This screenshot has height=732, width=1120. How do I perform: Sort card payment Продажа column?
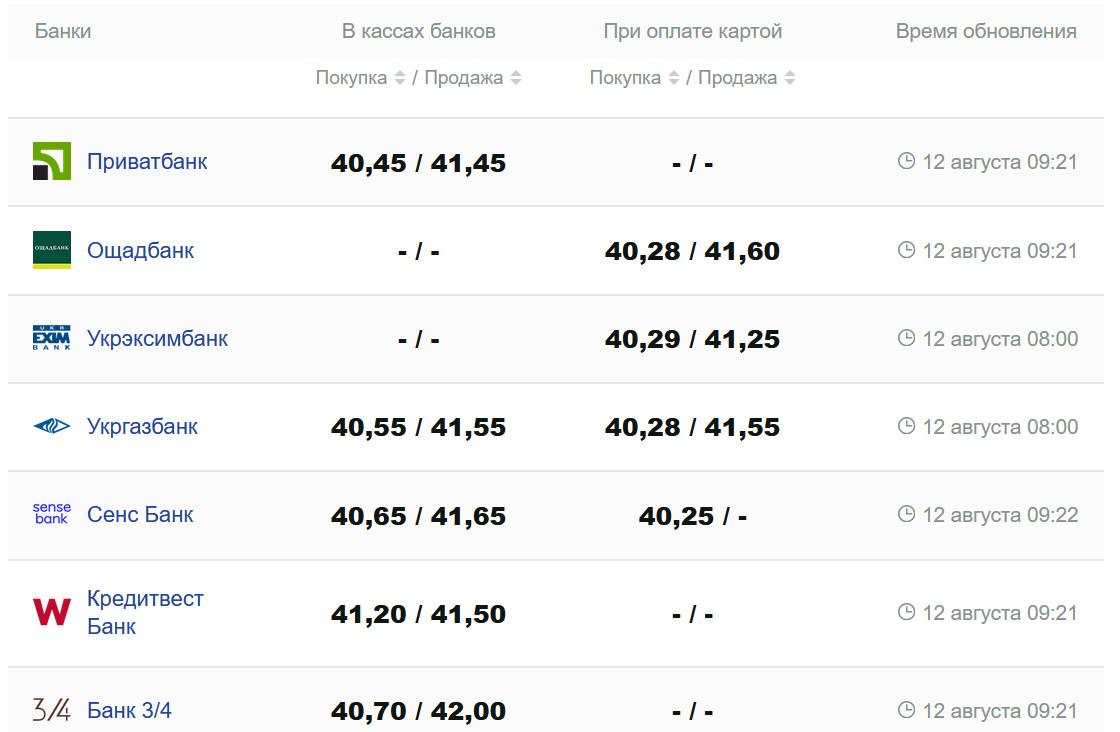pyautogui.click(x=790, y=78)
